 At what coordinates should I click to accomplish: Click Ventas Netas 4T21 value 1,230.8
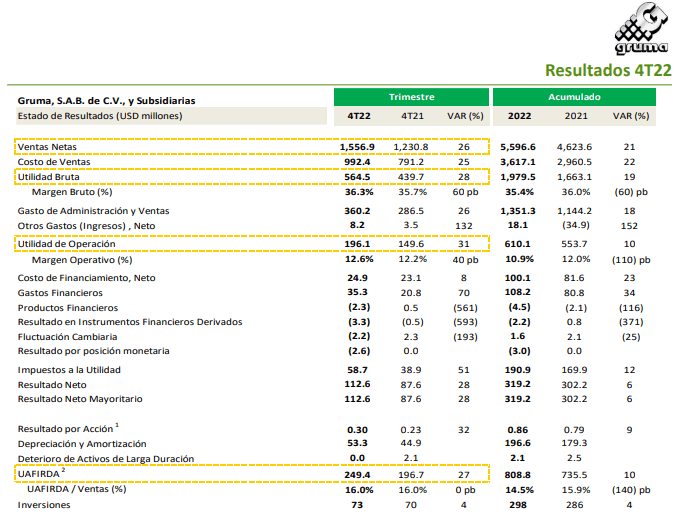(411, 147)
